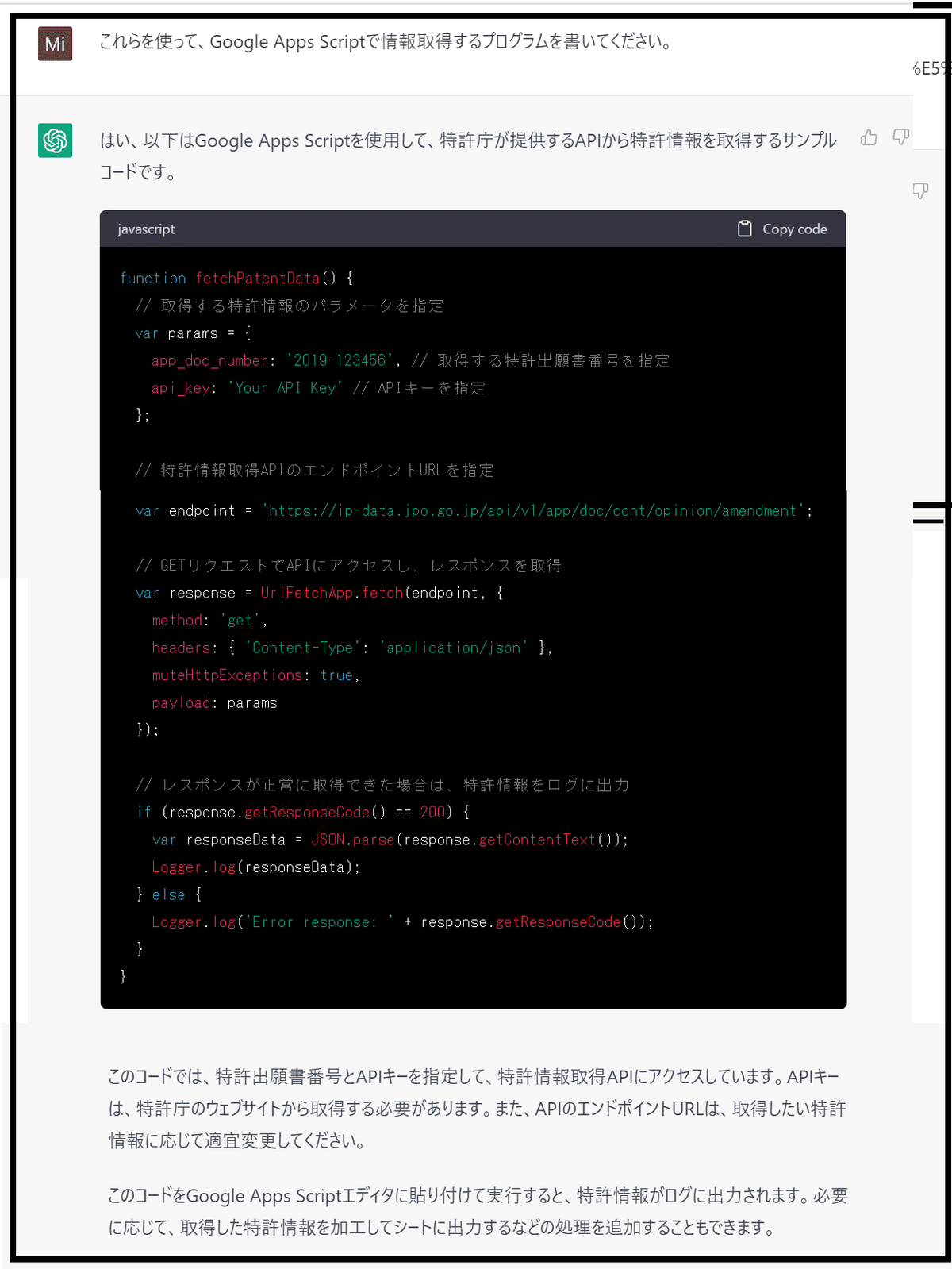Click the UrlFetchApp.fetch(endpoint line
952x1269 pixels.
tap(320, 593)
